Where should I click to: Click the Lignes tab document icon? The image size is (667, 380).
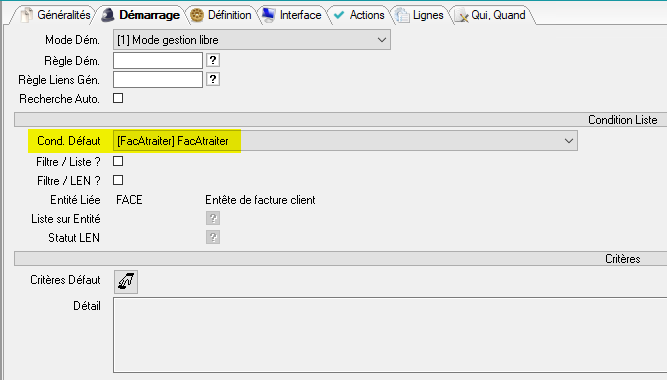click(x=402, y=15)
